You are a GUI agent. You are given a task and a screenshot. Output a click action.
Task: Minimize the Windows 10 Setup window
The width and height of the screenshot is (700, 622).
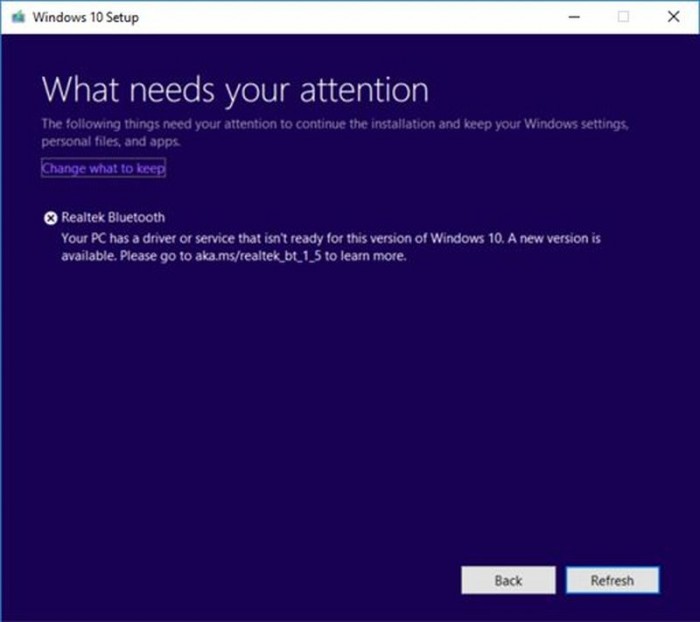click(574, 17)
